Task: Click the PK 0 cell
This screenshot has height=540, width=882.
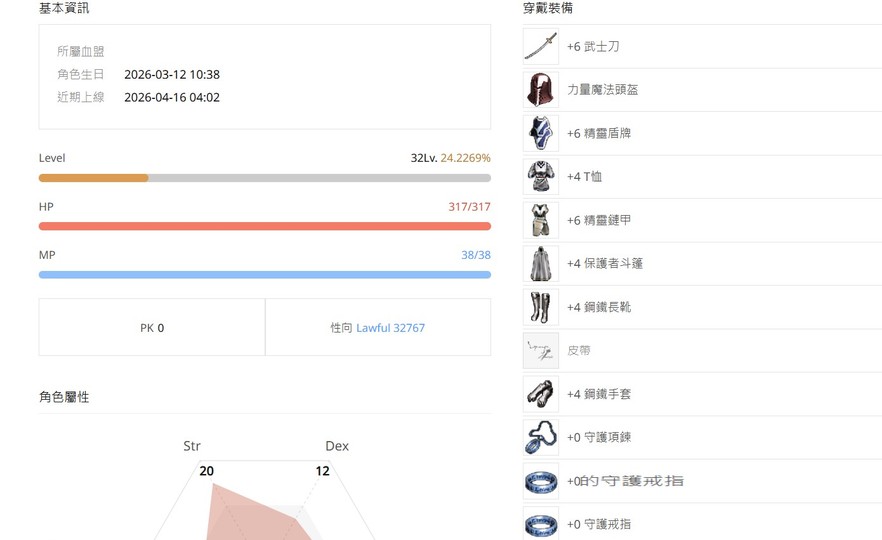Action: [x=152, y=327]
